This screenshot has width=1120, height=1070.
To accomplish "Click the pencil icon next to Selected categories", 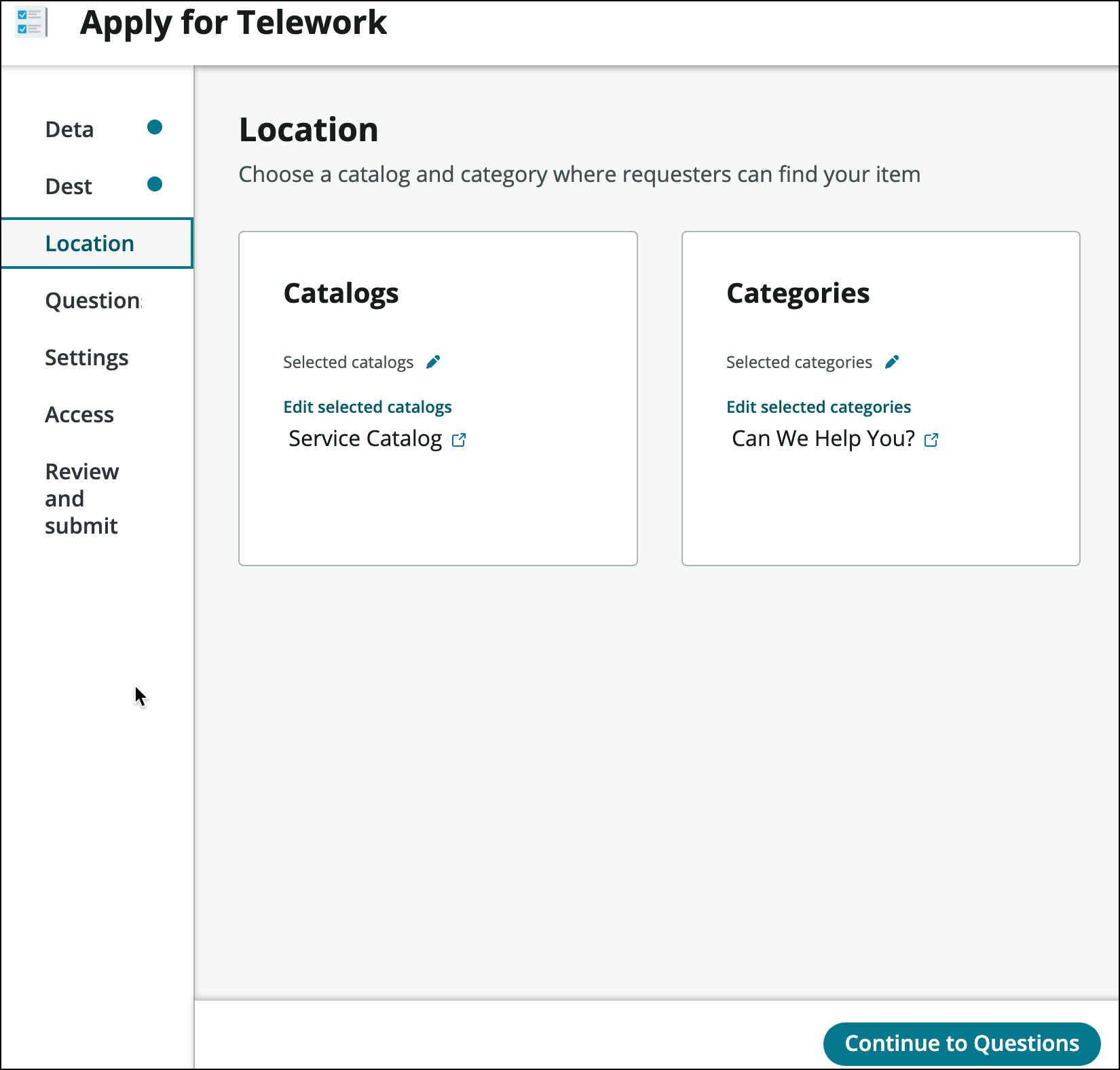I will coord(892,362).
